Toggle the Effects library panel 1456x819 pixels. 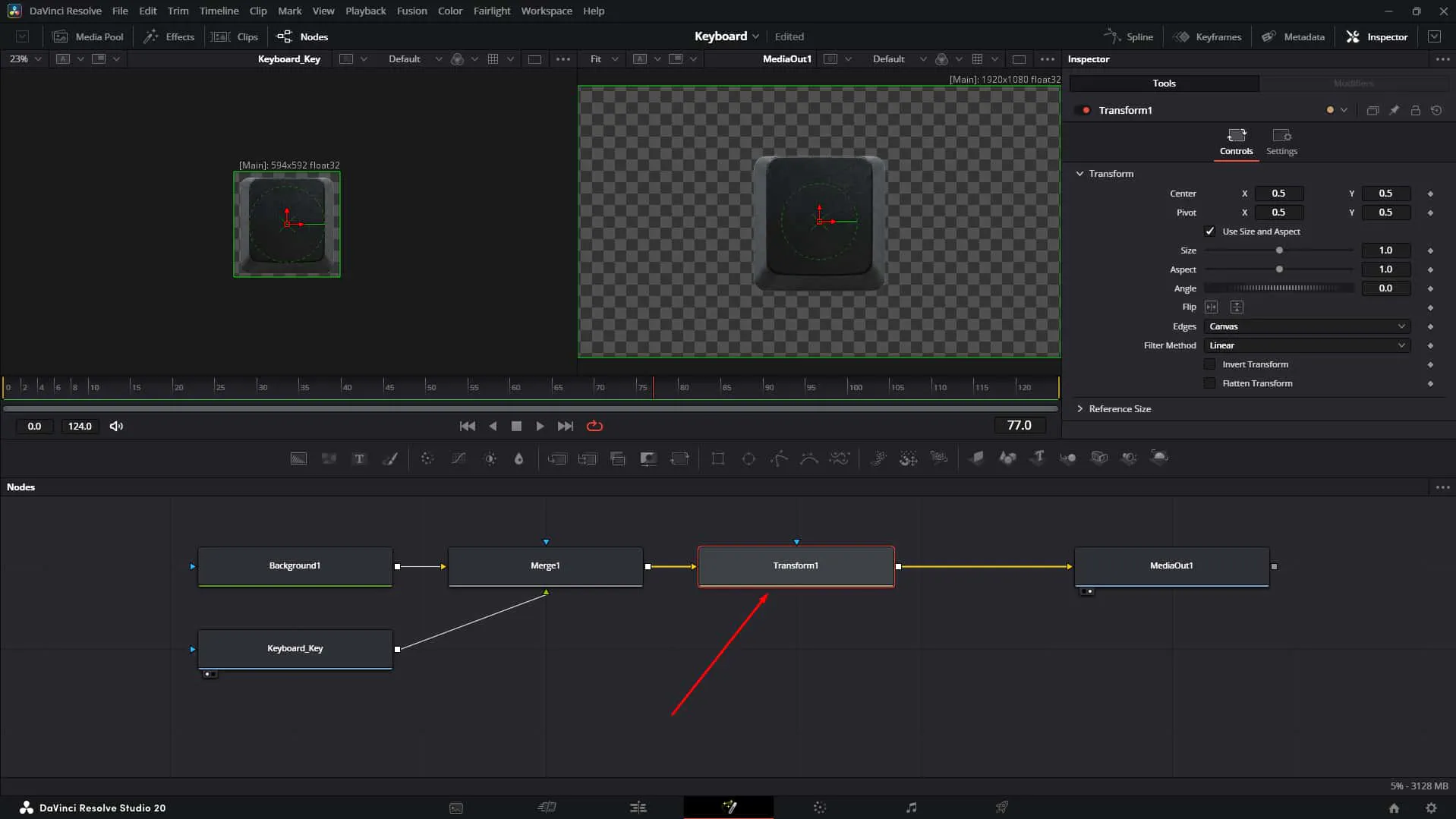pyautogui.click(x=169, y=36)
